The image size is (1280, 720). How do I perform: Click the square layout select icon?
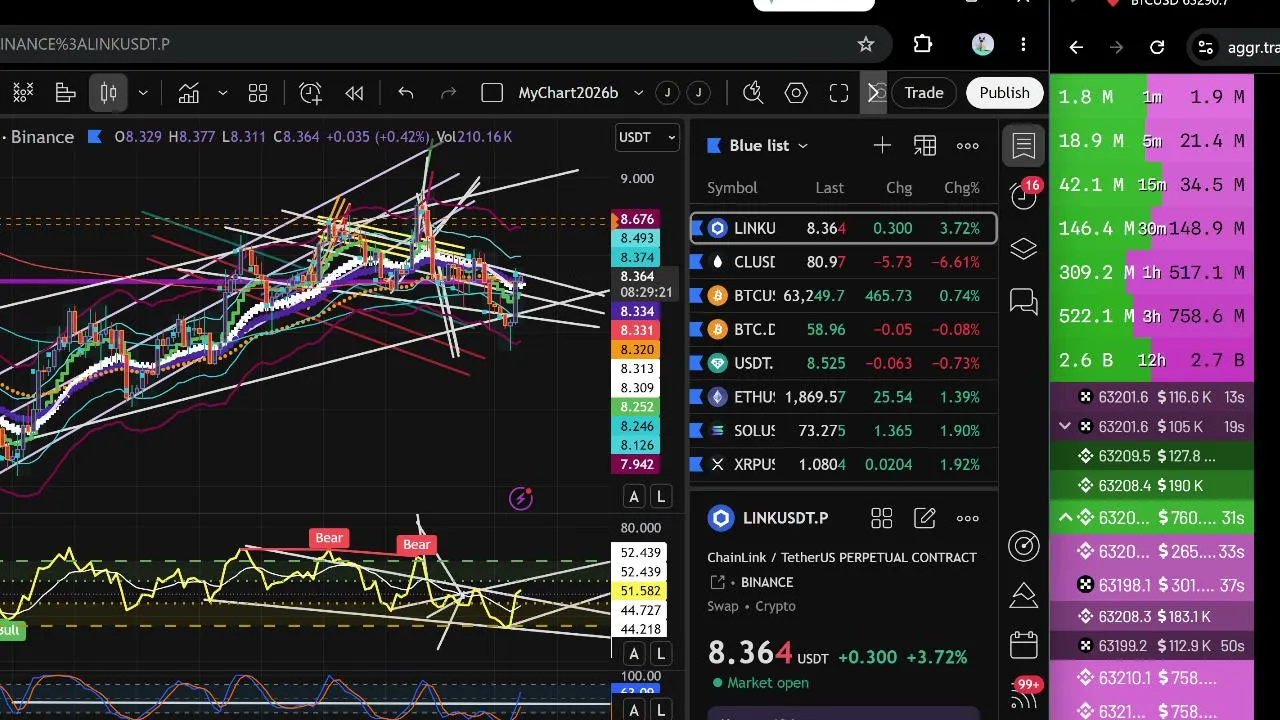[492, 93]
